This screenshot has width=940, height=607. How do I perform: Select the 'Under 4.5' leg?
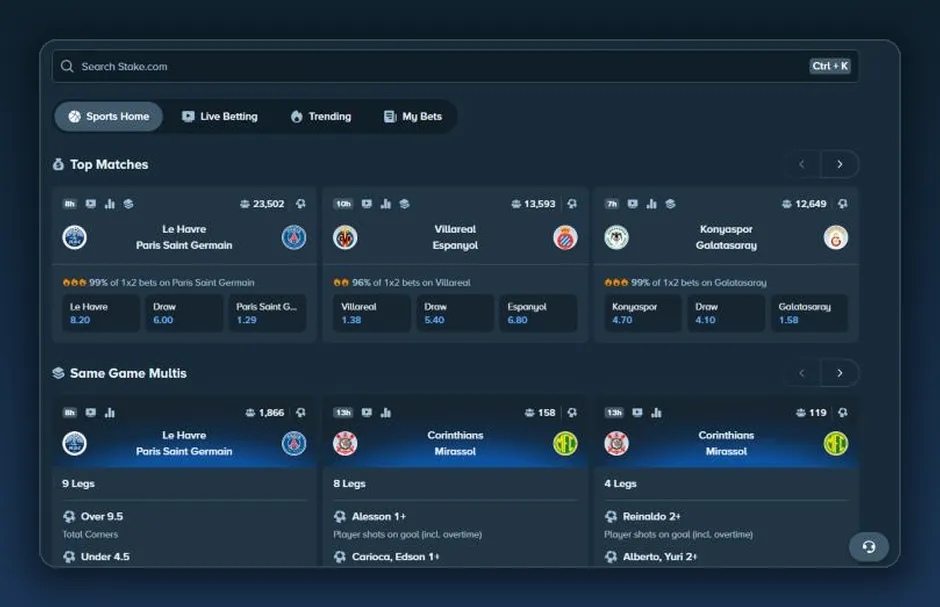tap(105, 556)
